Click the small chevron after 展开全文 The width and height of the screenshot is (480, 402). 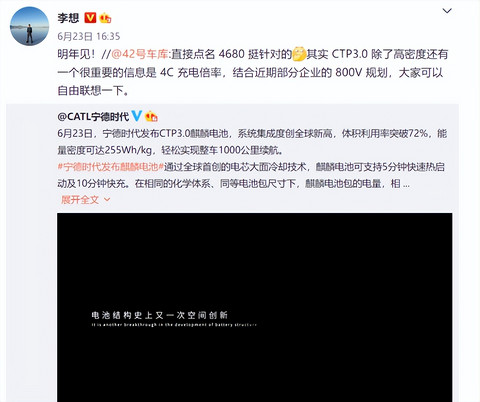(107, 200)
